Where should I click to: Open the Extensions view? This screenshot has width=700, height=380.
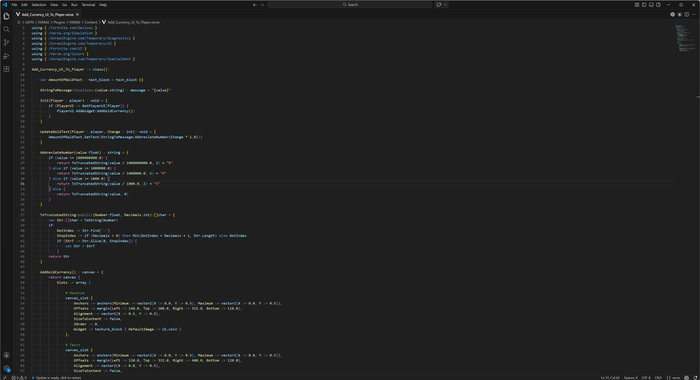6,69
